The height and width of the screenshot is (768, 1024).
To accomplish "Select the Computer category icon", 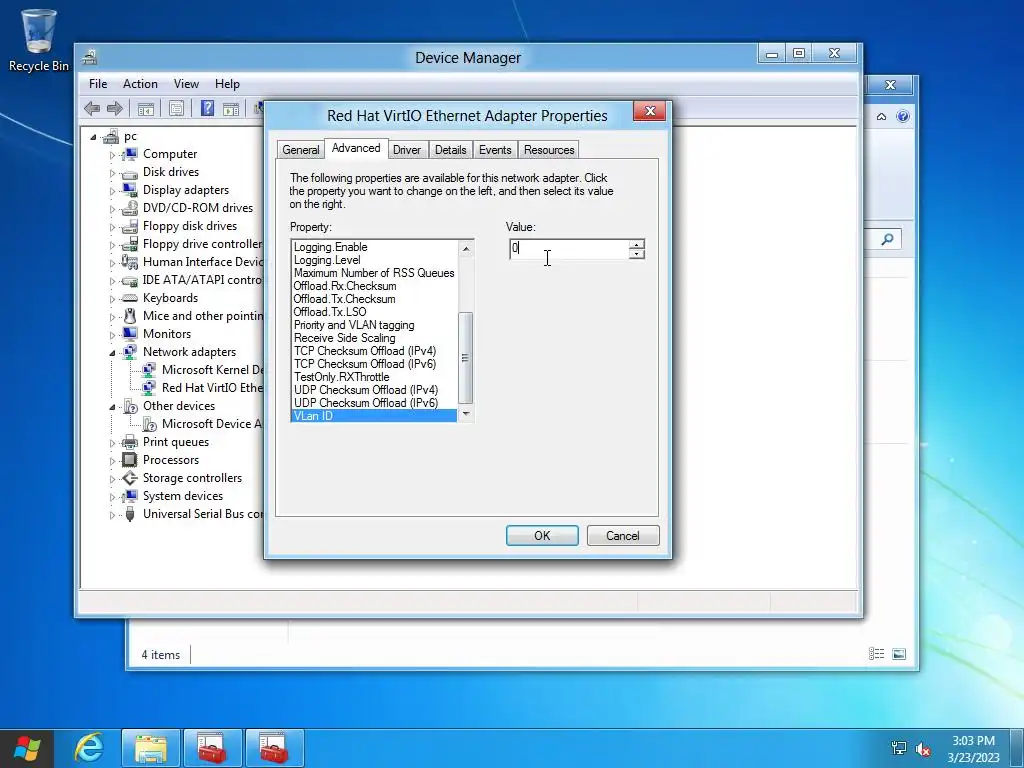I will coord(130,154).
